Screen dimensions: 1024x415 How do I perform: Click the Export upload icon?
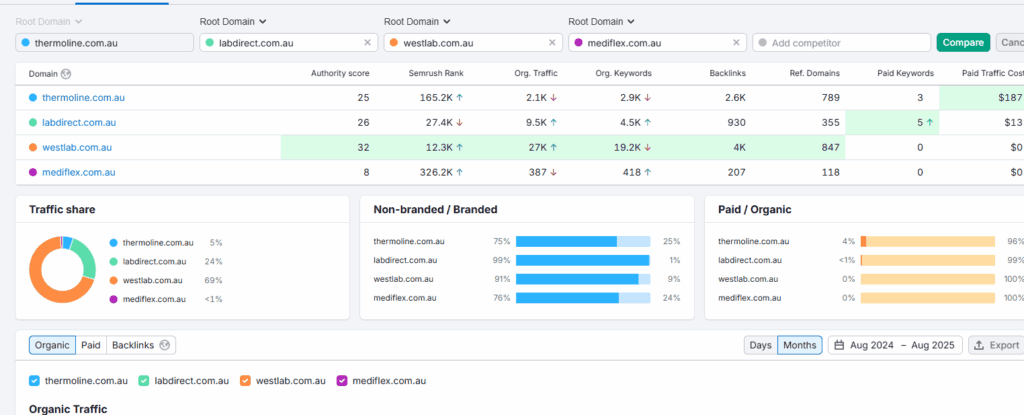click(x=979, y=345)
